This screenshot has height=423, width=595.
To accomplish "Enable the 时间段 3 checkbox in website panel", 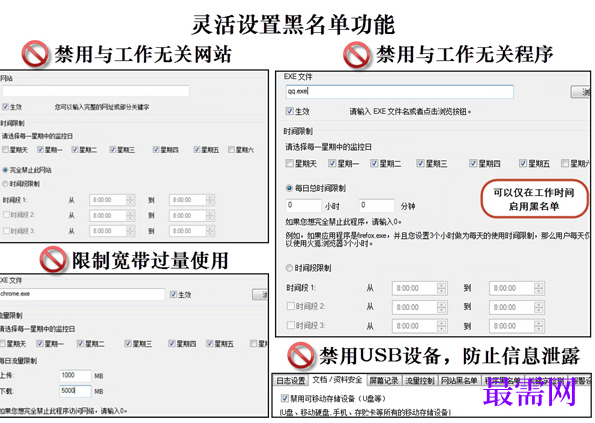I will click(6, 230).
